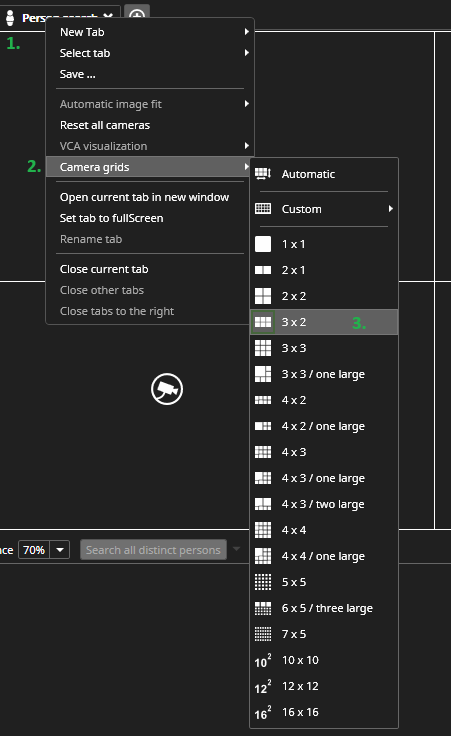Add a new tab with the plus button
The image size is (451, 736).
pyautogui.click(x=137, y=15)
